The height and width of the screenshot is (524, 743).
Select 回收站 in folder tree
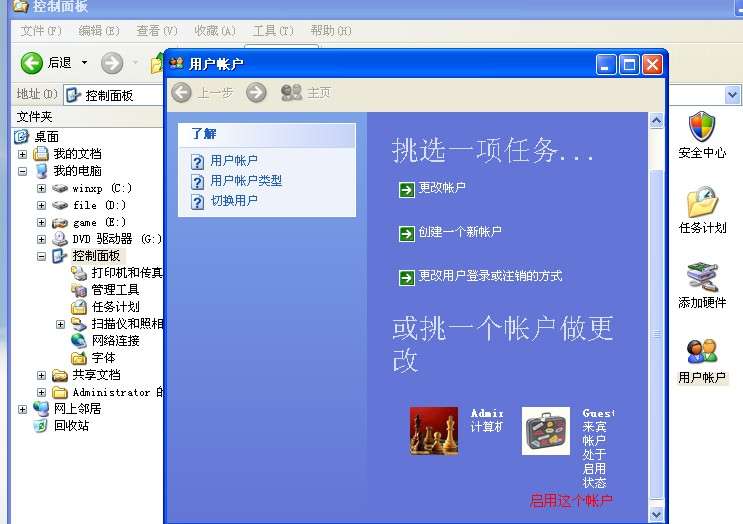(x=71, y=425)
